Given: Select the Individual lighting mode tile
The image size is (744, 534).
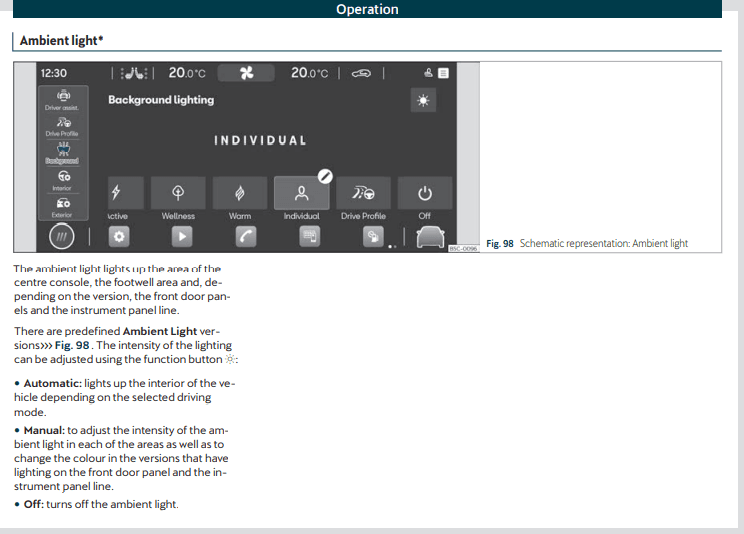Looking at the screenshot, I should click(x=301, y=193).
